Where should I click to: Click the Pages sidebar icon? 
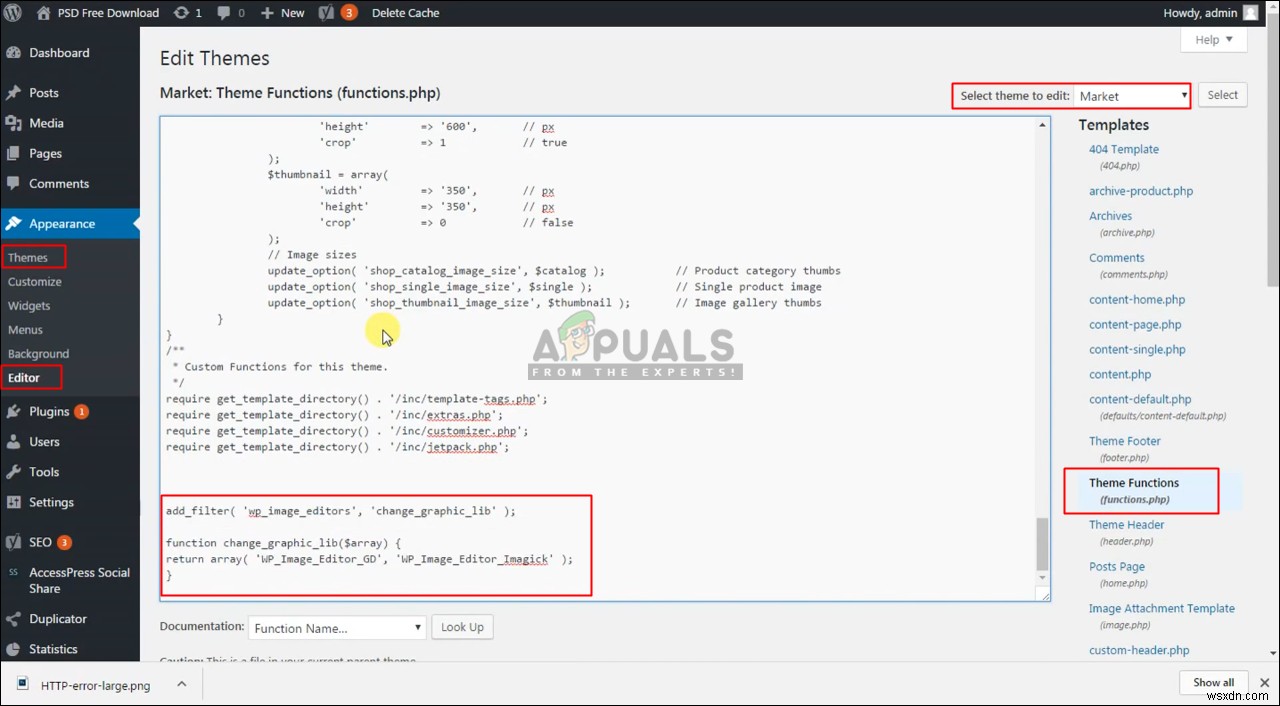14,153
